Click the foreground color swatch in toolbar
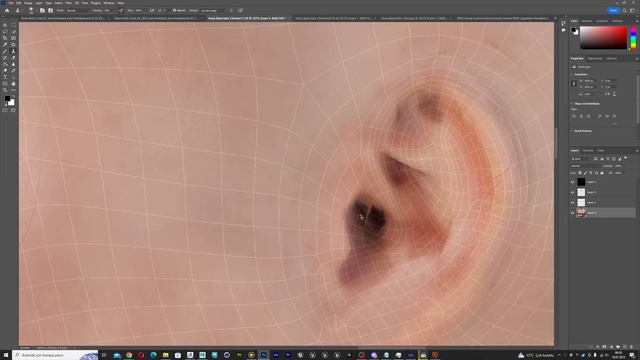The image size is (640, 360). (x=7, y=98)
